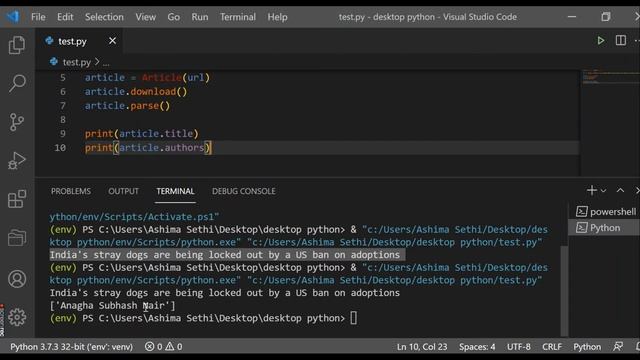This screenshot has height=360, width=640.
Task: Select the powershell terminal instance
Action: coord(606,211)
